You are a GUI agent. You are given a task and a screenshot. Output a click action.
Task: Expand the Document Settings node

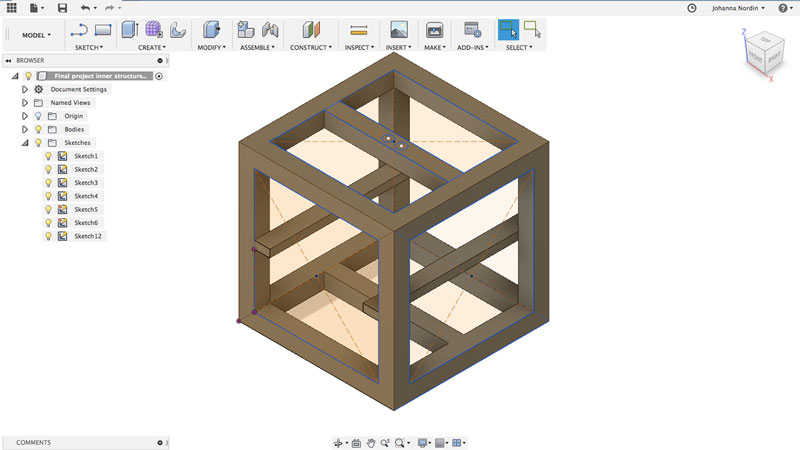pos(24,89)
